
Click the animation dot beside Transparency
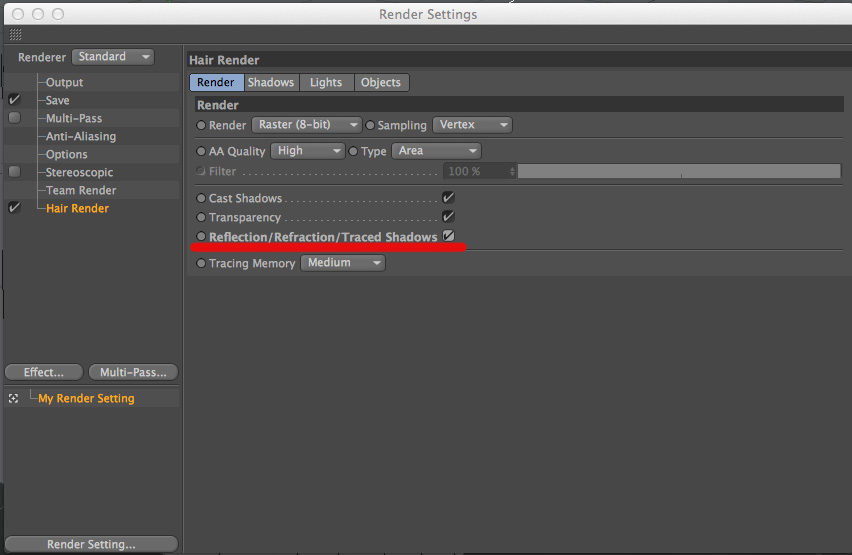pyautogui.click(x=201, y=217)
